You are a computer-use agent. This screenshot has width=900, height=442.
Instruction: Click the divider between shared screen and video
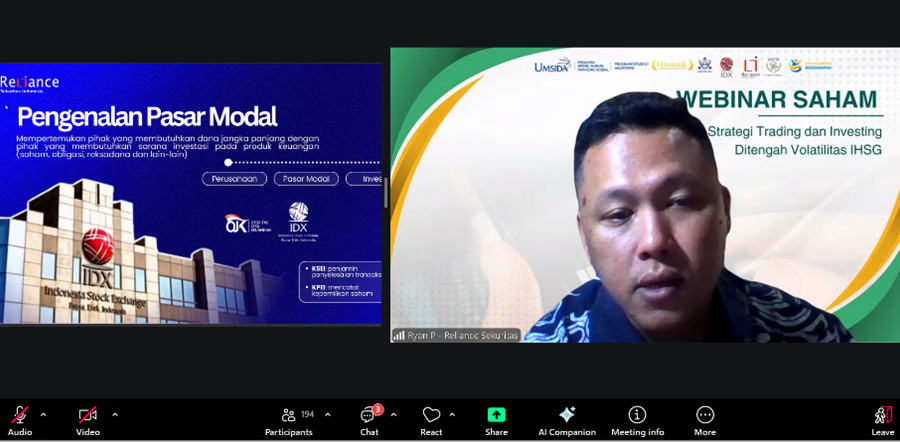386,193
